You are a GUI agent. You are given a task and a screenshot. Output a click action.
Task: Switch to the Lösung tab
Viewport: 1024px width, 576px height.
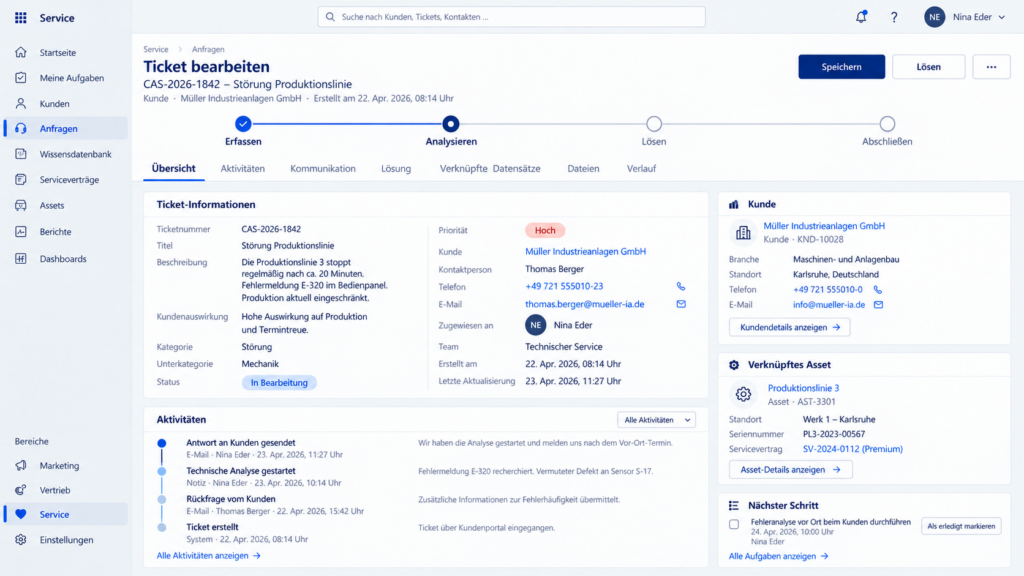coord(396,168)
